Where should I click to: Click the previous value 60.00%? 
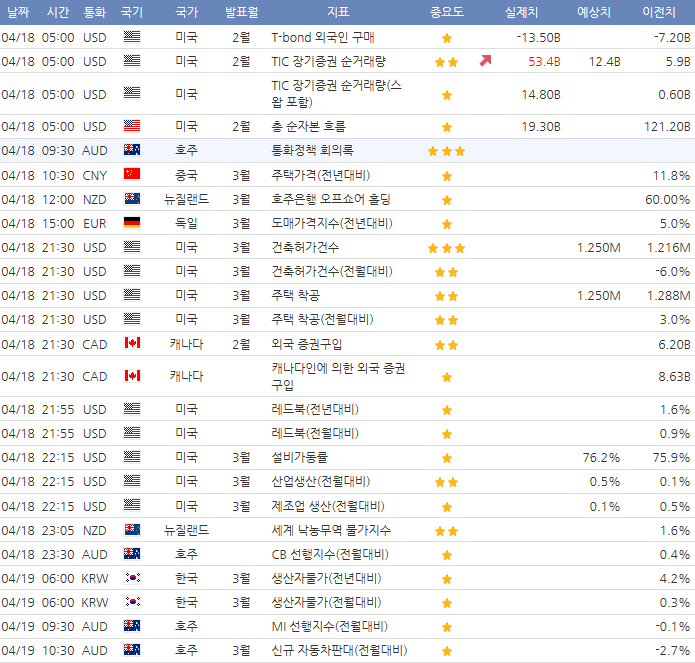667,199
